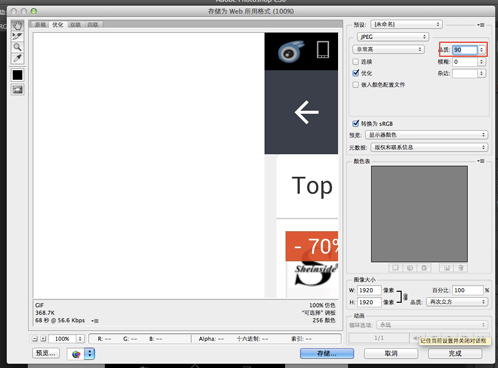Switch to the 优化 tab
498x368 pixels.
57,25
